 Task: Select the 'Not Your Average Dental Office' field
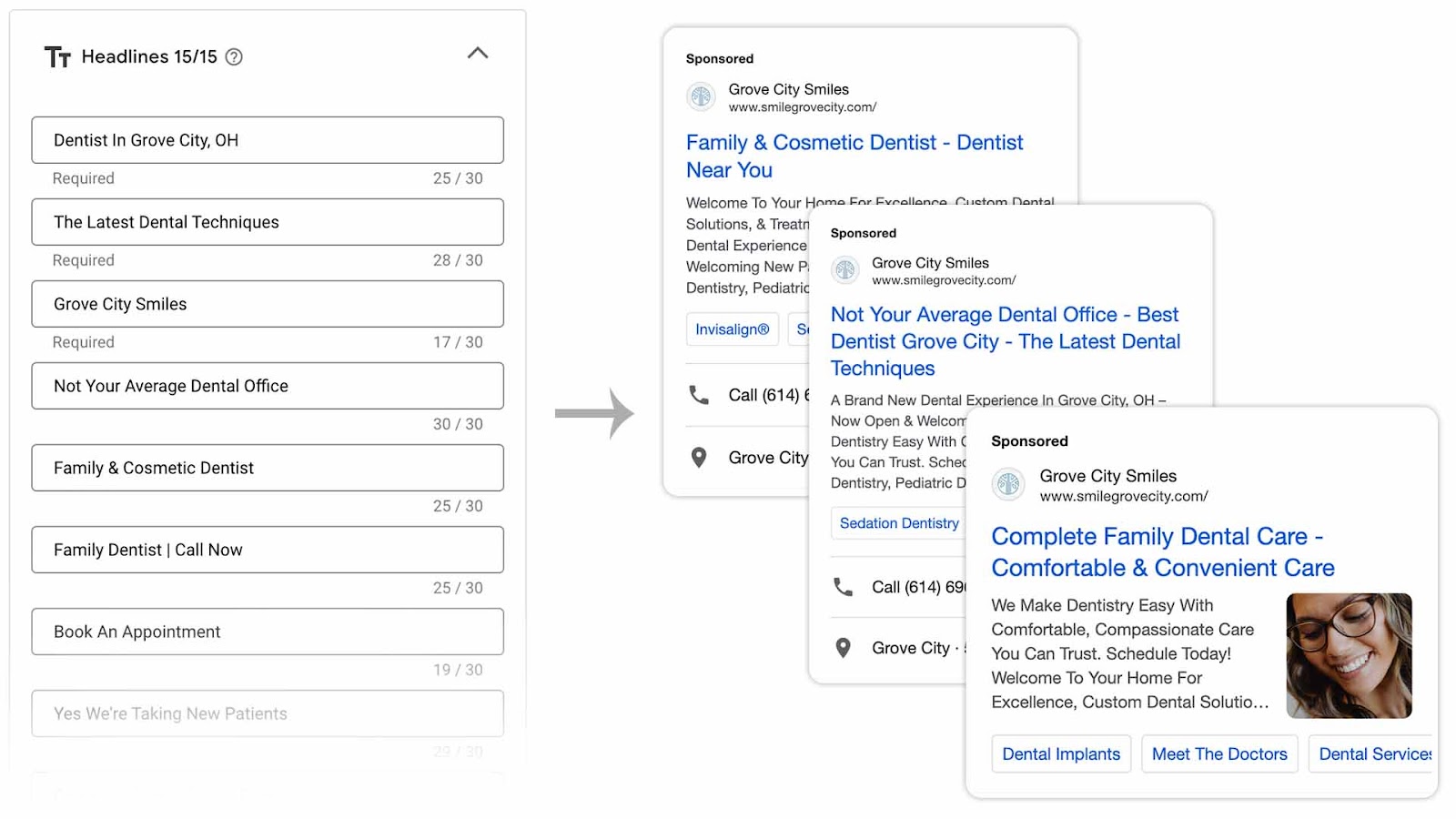[268, 386]
